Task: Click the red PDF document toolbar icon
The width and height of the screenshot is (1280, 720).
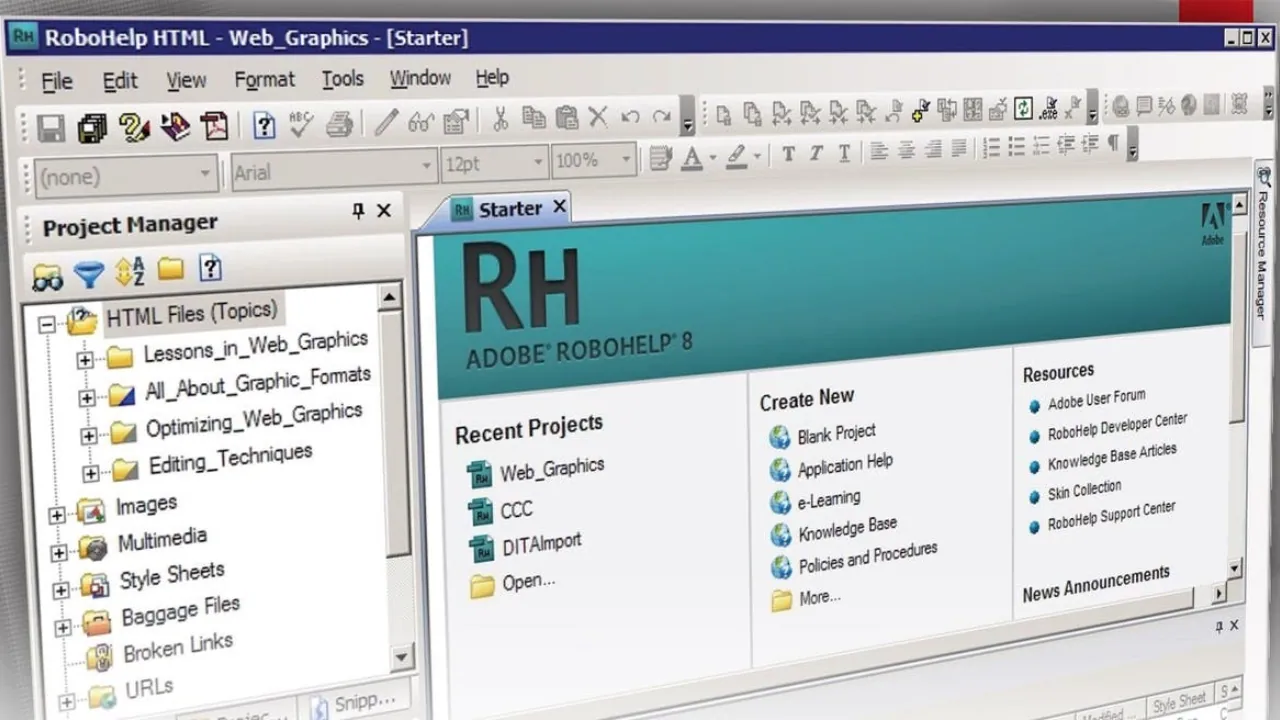Action: click(x=215, y=126)
